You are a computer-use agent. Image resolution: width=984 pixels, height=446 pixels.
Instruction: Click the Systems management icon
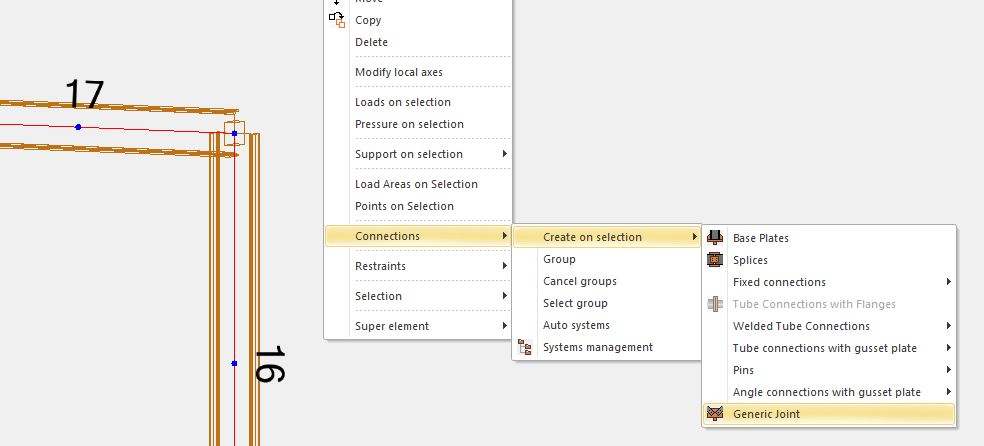(525, 347)
